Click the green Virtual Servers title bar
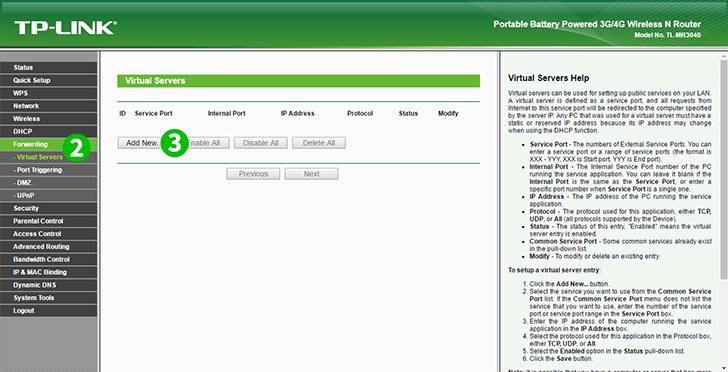This screenshot has height=372, width=728. point(299,81)
